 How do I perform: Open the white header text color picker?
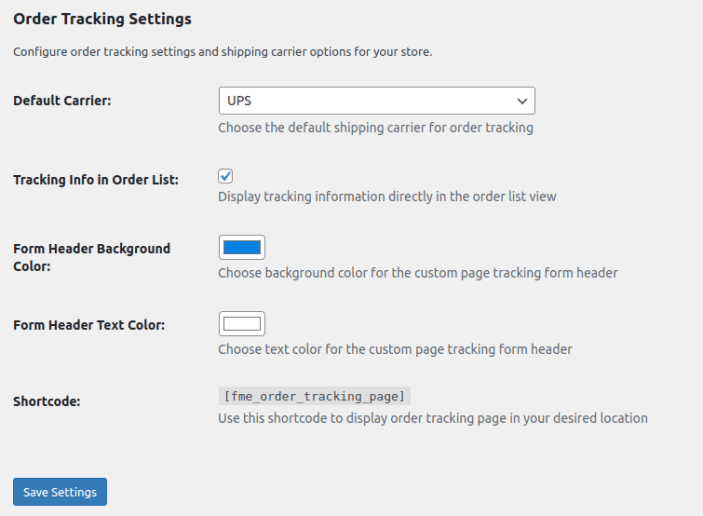pos(242,324)
